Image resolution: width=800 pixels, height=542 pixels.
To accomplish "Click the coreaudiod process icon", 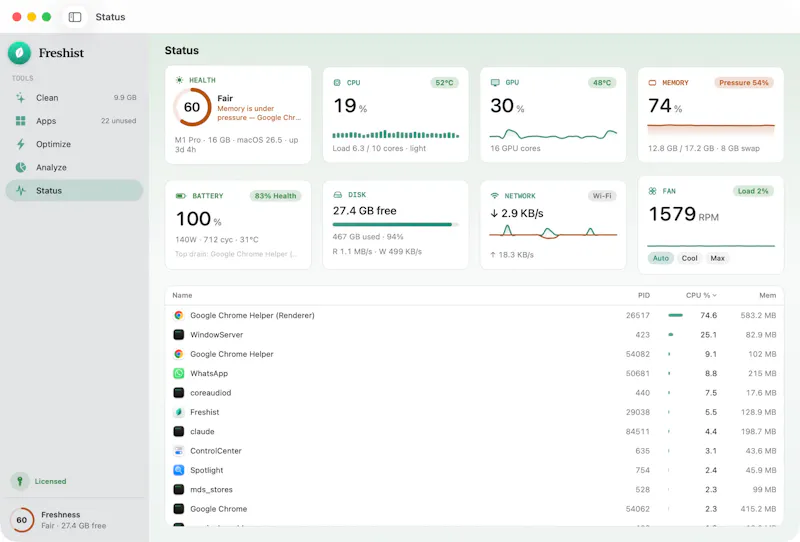I will click(179, 393).
